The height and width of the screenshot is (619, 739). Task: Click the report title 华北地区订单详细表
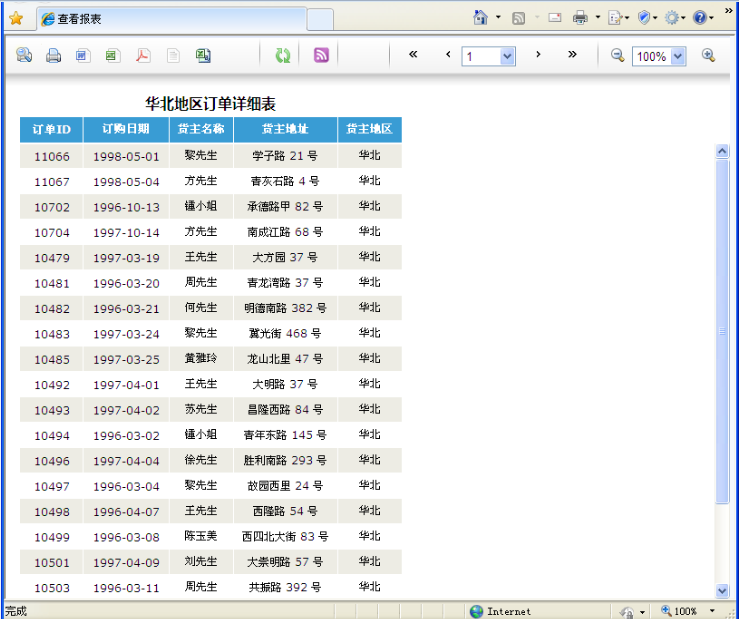tap(210, 104)
